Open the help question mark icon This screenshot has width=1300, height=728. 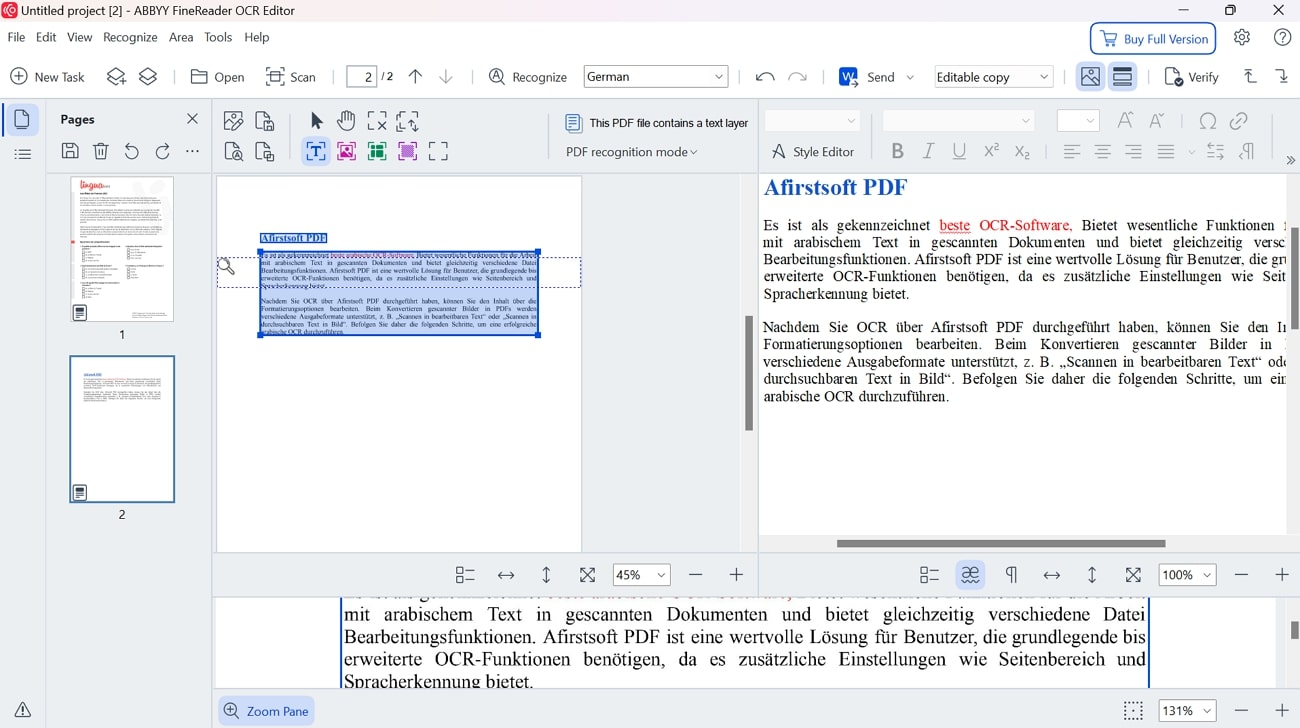(x=1283, y=38)
